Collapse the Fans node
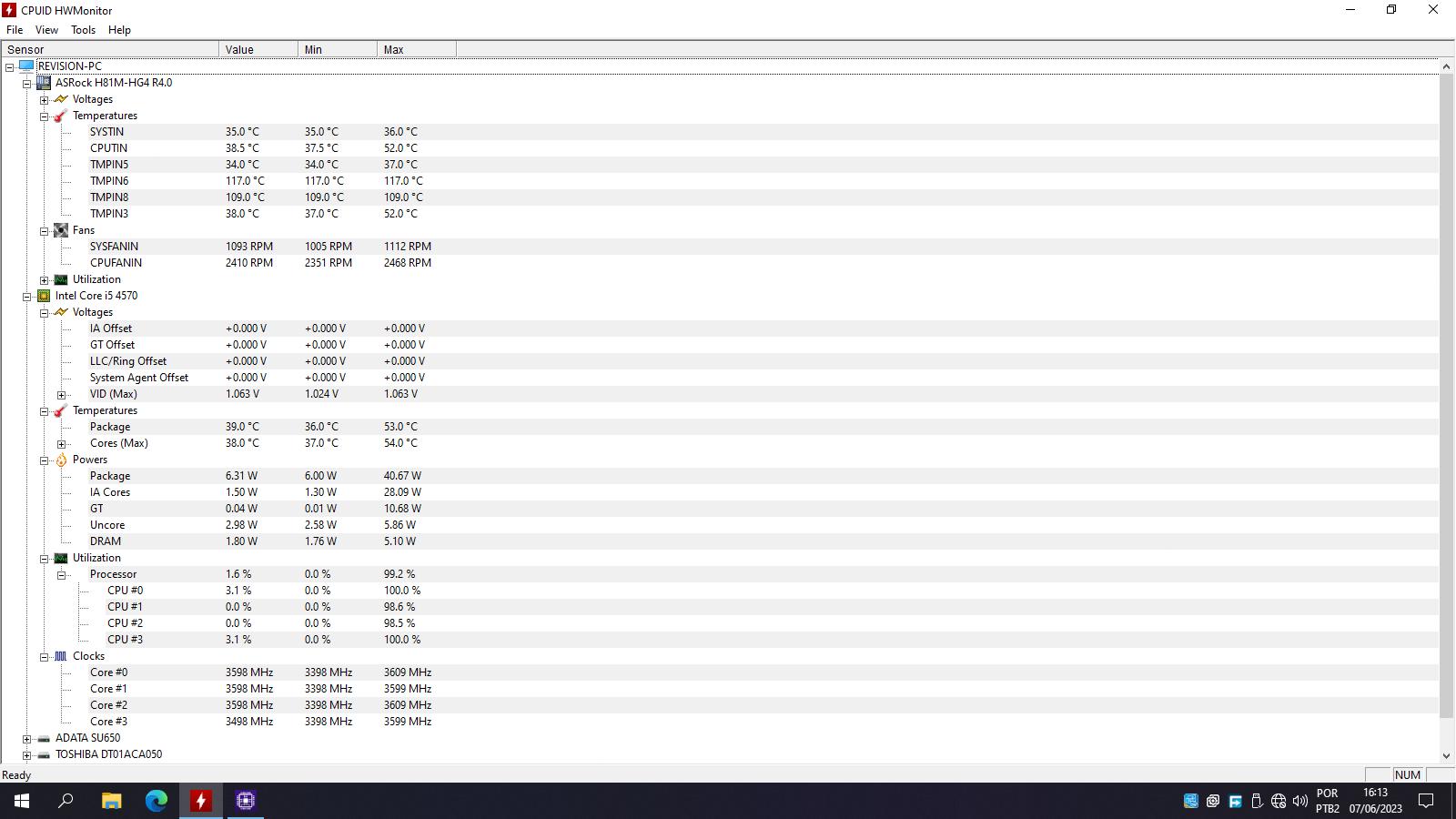The height and width of the screenshot is (819, 1456). pos(44,231)
